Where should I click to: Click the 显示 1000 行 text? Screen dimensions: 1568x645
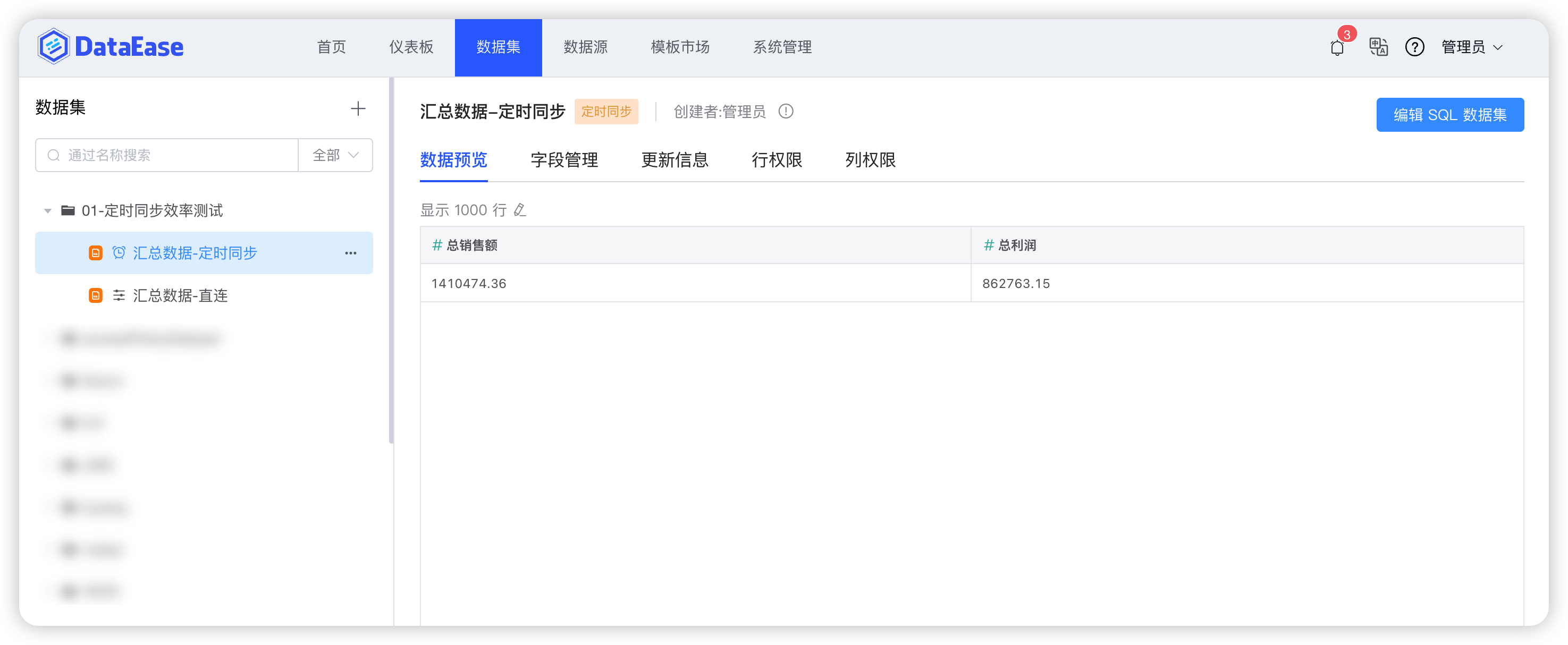463,210
